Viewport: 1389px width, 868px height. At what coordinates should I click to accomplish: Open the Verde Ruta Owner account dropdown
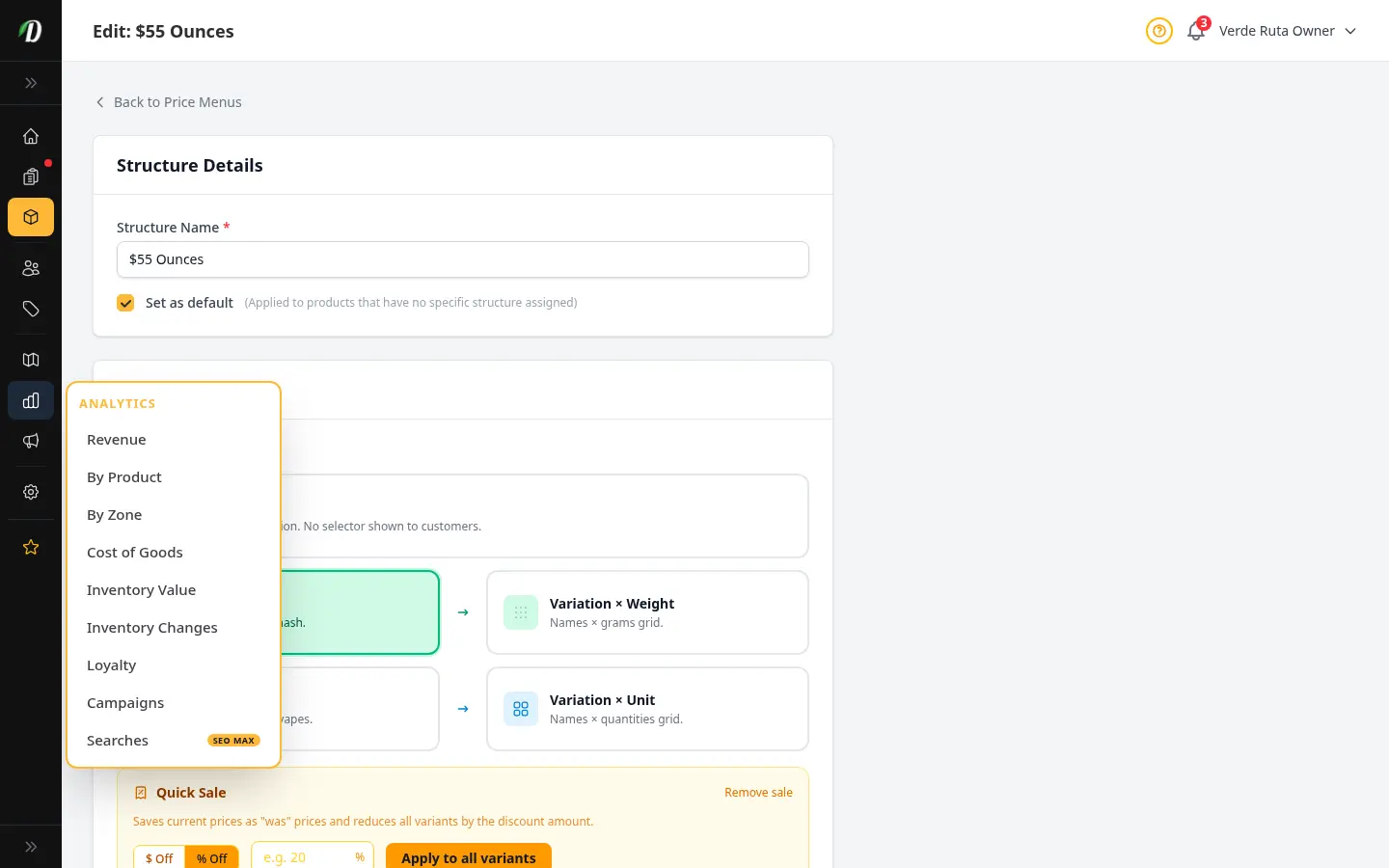pos(1288,31)
